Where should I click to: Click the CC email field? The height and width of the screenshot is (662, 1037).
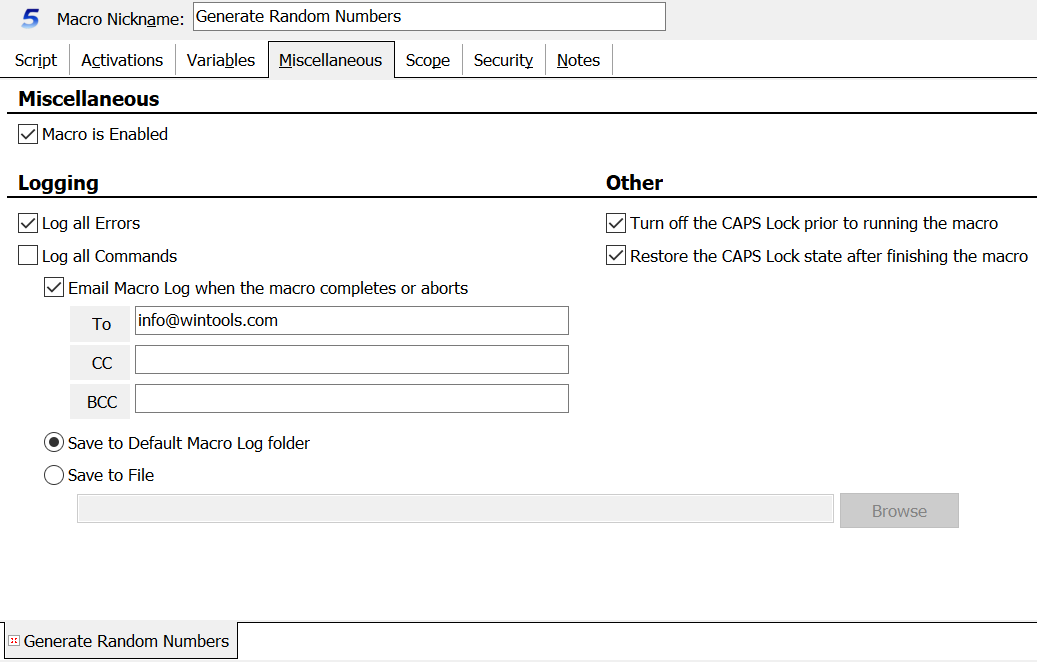point(351,360)
